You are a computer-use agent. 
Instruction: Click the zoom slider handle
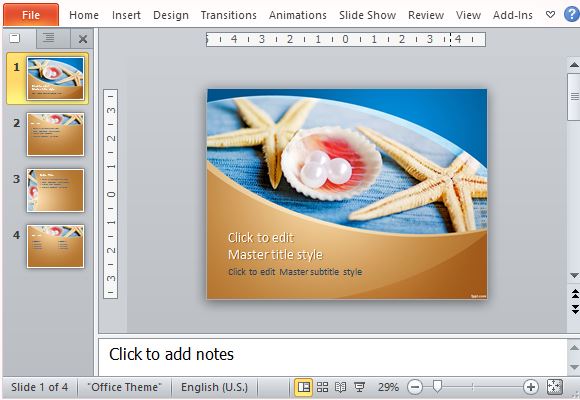coord(437,386)
